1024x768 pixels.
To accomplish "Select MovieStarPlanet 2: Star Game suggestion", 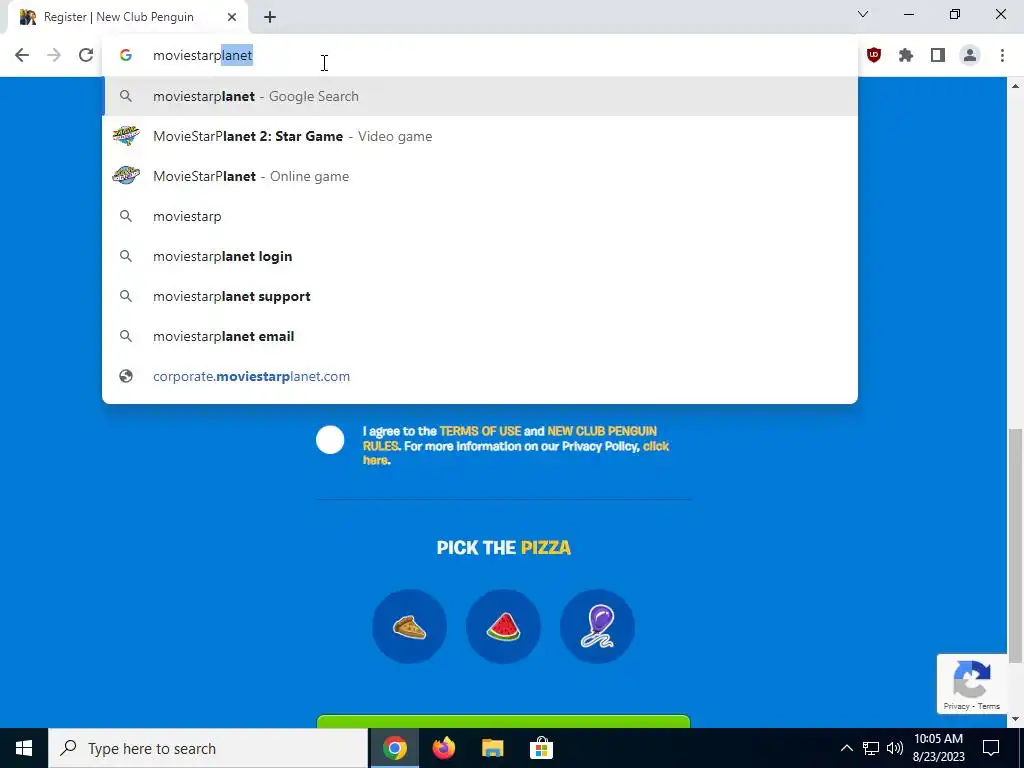I will [480, 136].
